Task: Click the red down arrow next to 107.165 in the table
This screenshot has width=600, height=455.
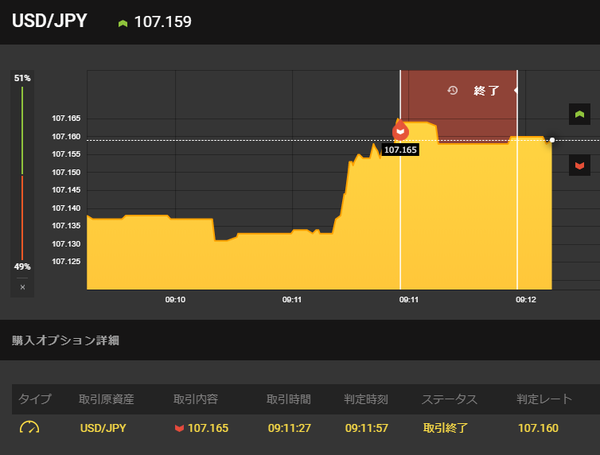Action: 179,428
